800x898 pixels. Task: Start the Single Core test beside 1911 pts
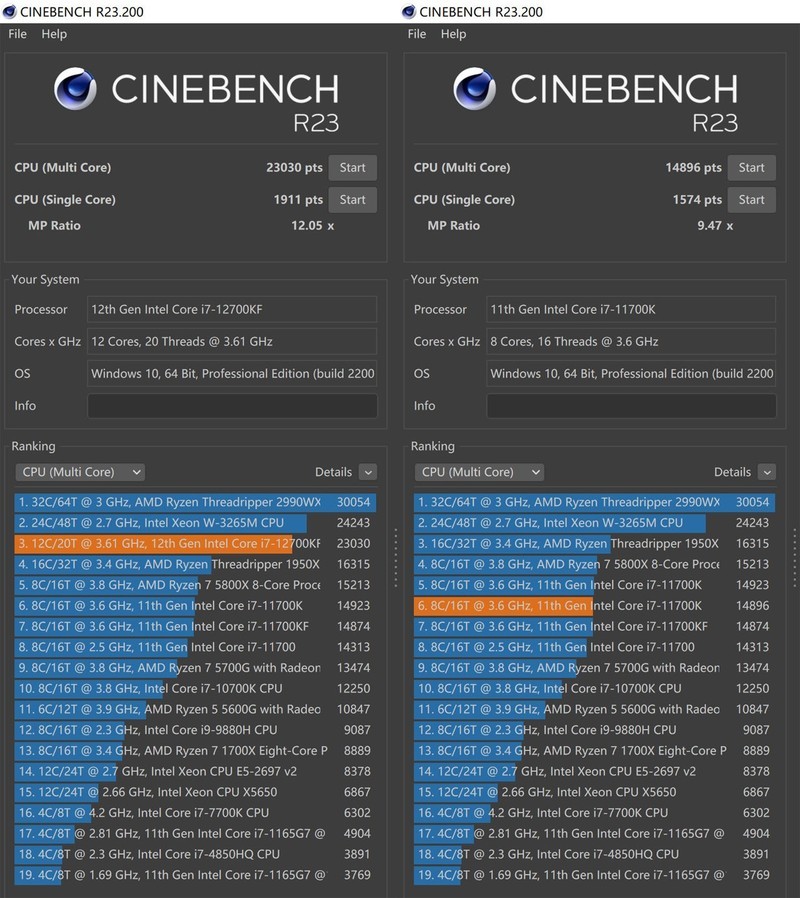[x=352, y=200]
